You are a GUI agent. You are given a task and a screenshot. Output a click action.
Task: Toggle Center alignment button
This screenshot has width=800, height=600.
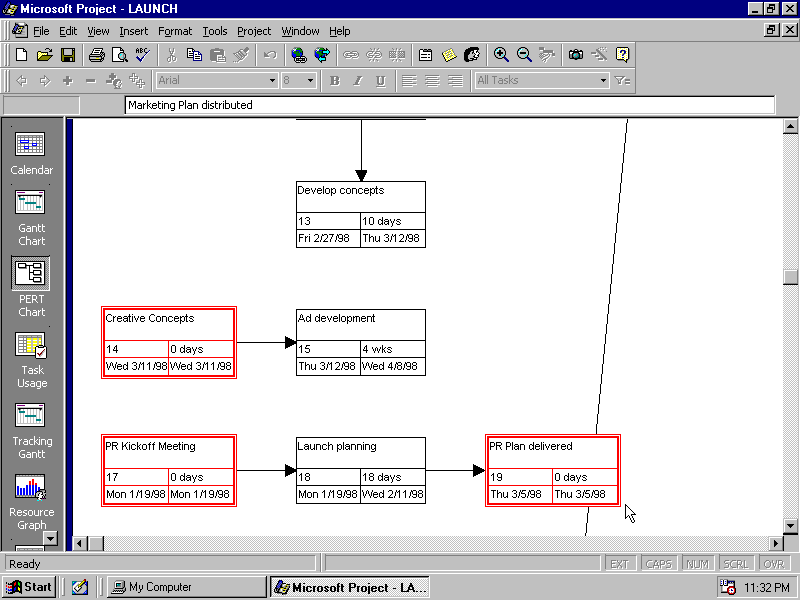(x=432, y=81)
